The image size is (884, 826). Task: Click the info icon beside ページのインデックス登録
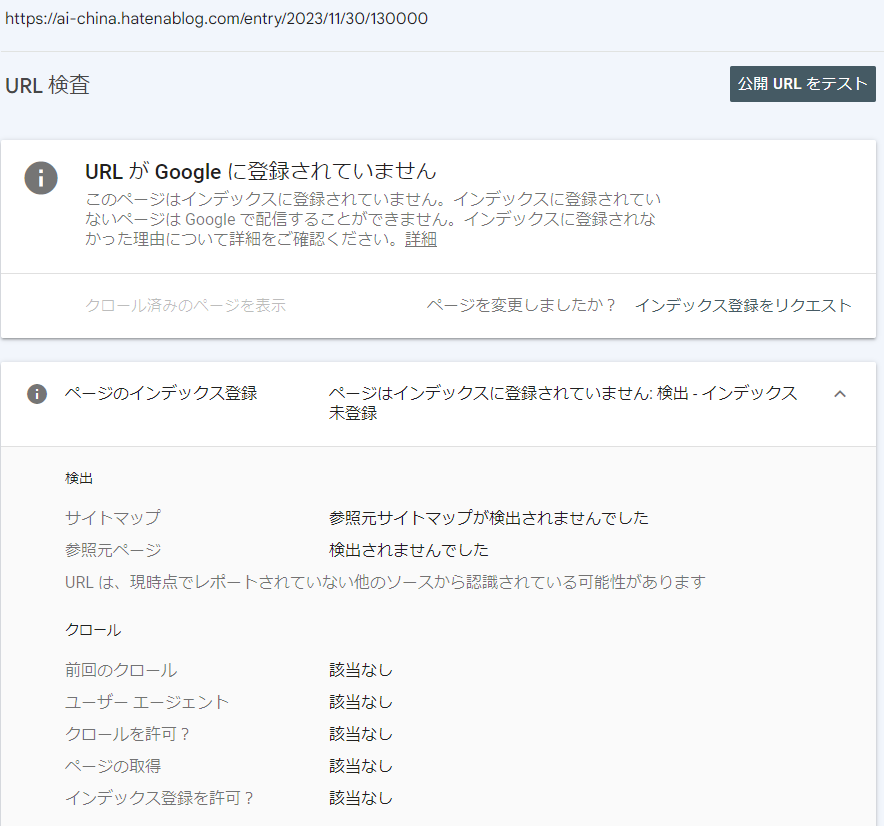(37, 394)
